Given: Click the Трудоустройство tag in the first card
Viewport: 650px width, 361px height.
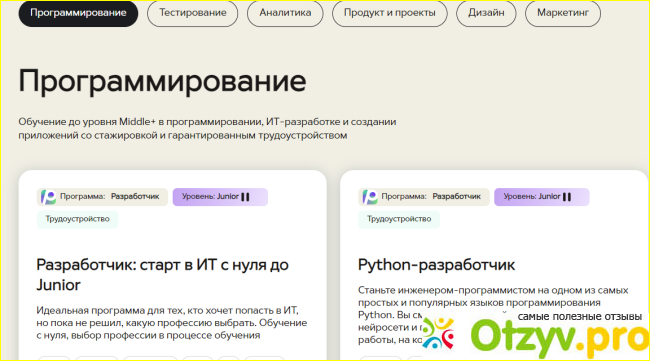Looking at the screenshot, I should pos(78,219).
